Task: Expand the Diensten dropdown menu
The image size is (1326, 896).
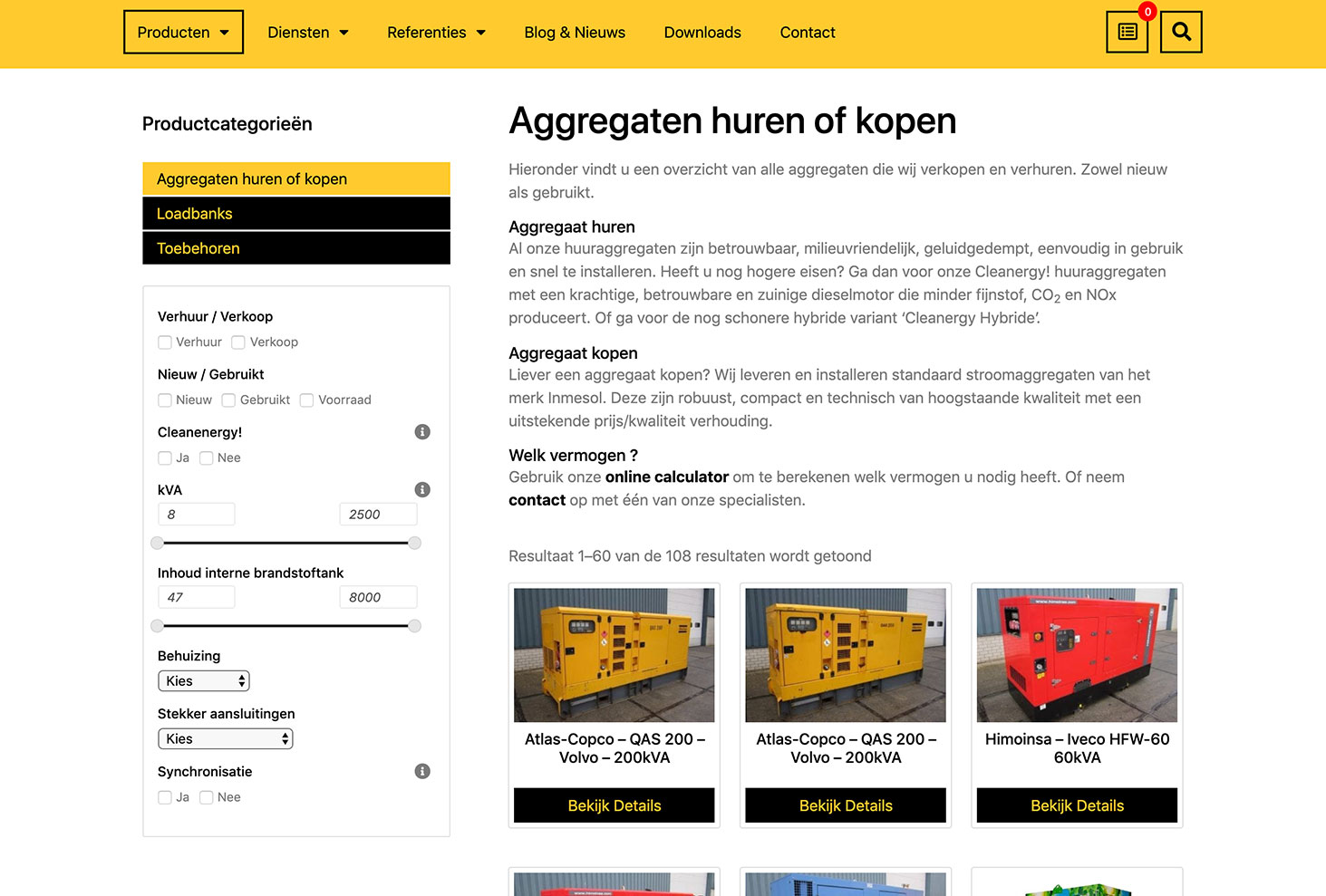Action: [x=308, y=33]
